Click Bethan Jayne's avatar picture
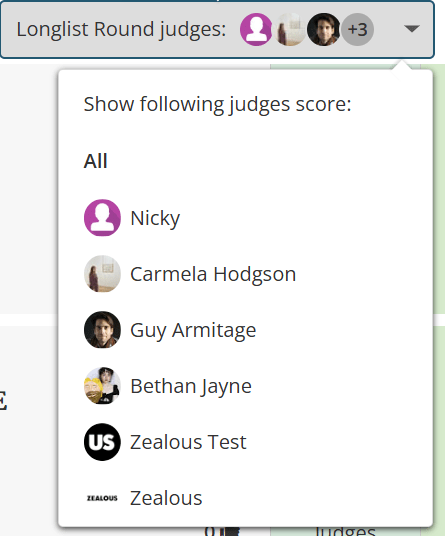 point(102,386)
